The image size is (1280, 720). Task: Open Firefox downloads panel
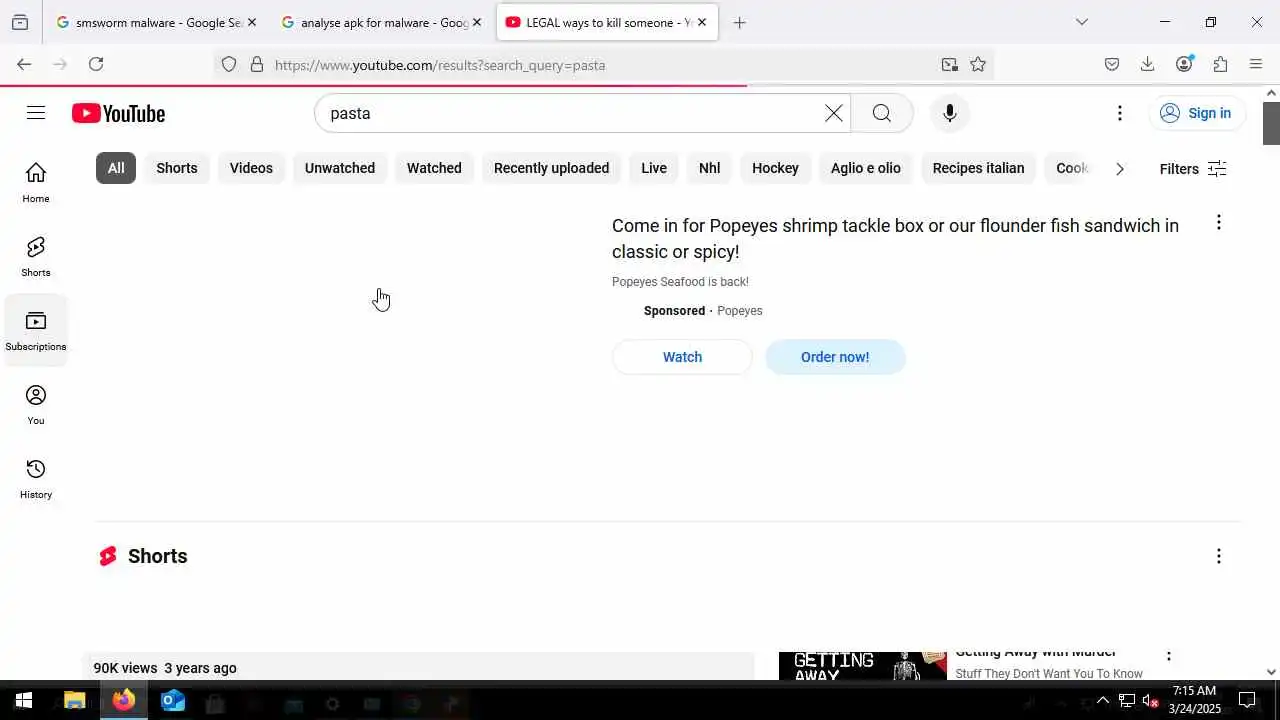pyautogui.click(x=1147, y=64)
